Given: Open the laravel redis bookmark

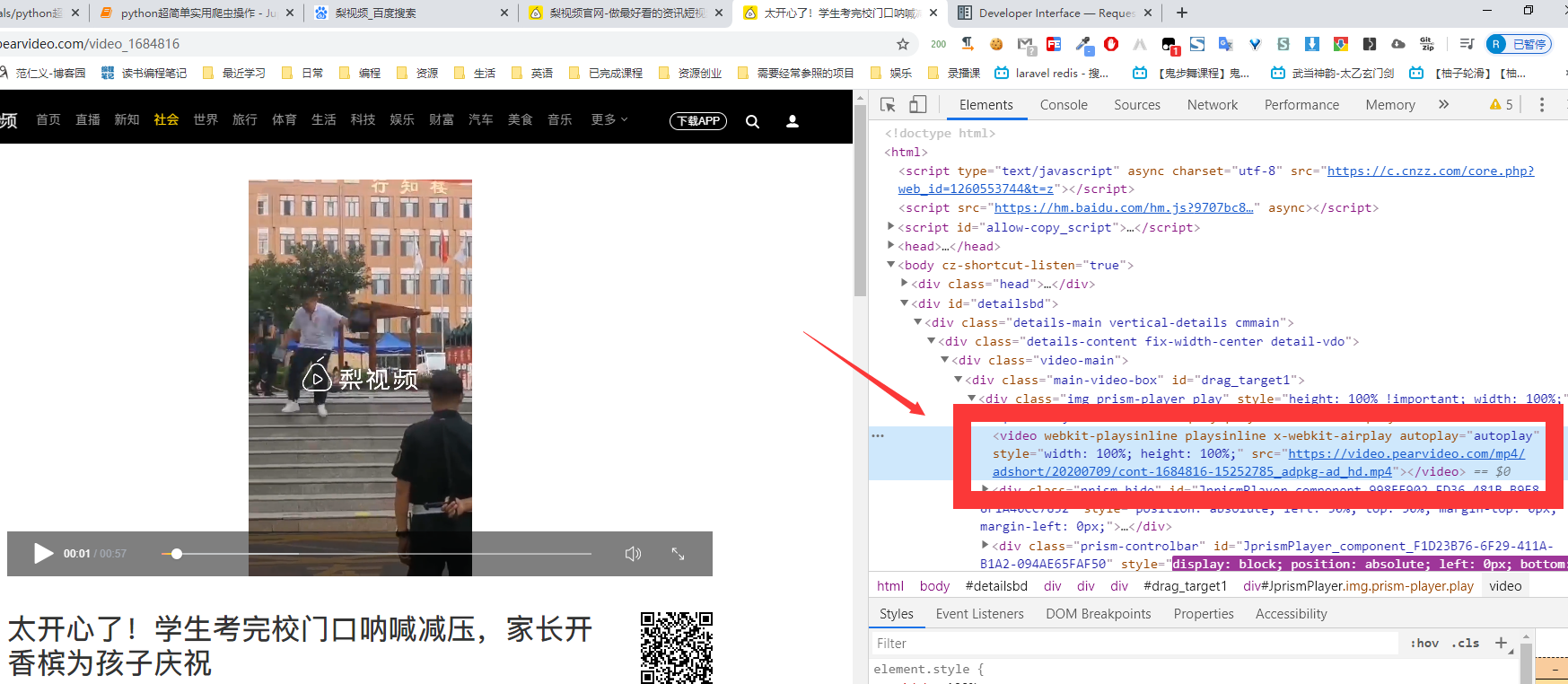Looking at the screenshot, I should pyautogui.click(x=1051, y=73).
